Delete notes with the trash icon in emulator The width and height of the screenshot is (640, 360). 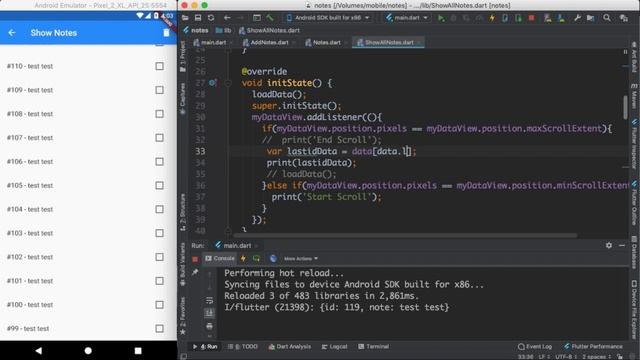coord(166,33)
